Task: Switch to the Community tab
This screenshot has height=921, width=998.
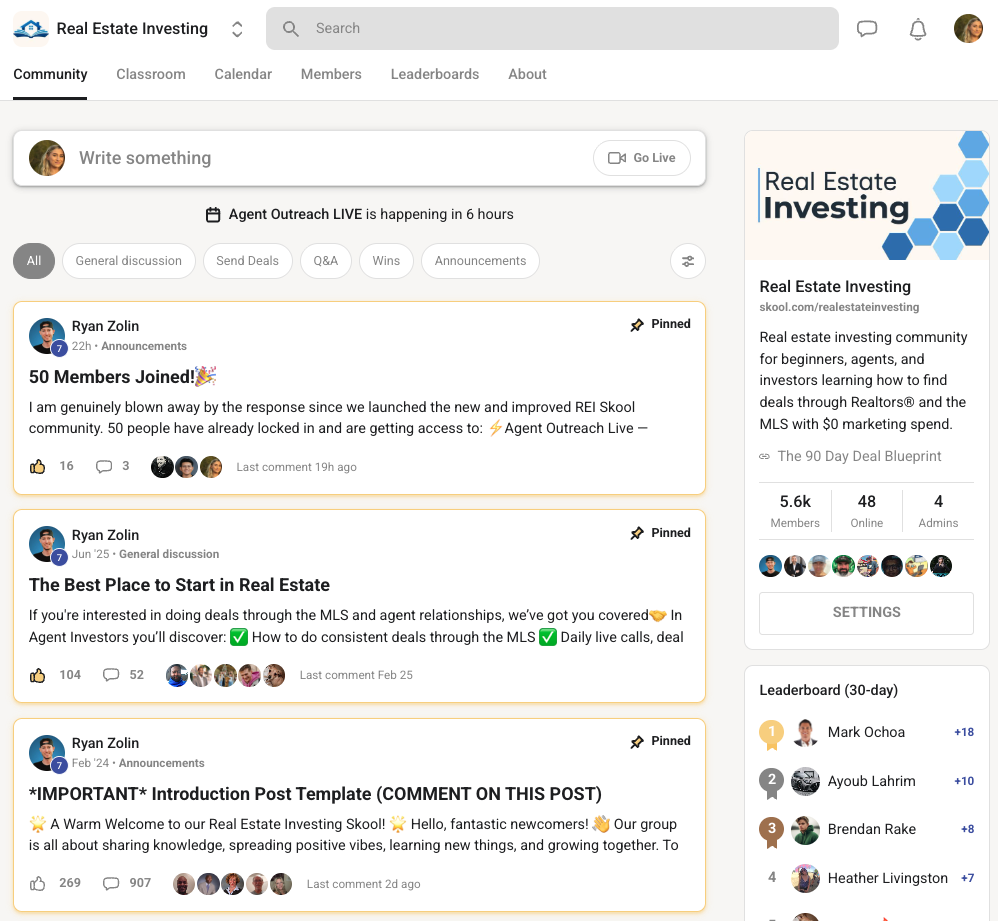Action: tap(50, 74)
